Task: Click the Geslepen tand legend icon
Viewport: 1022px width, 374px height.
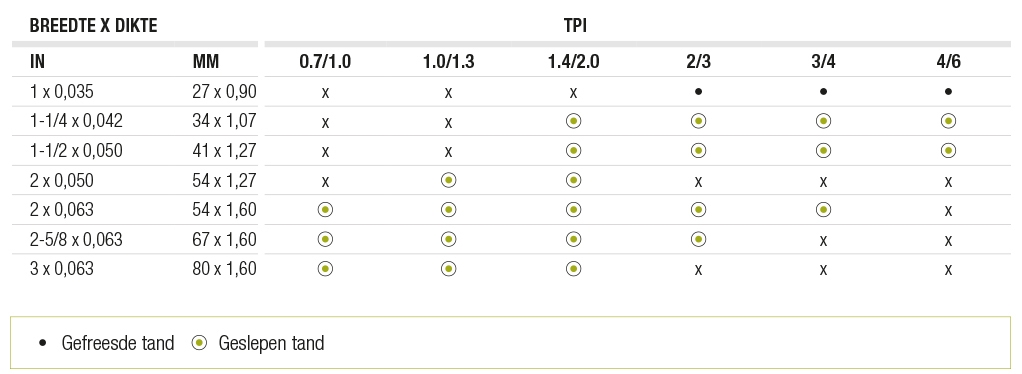Action: pyautogui.click(x=199, y=343)
